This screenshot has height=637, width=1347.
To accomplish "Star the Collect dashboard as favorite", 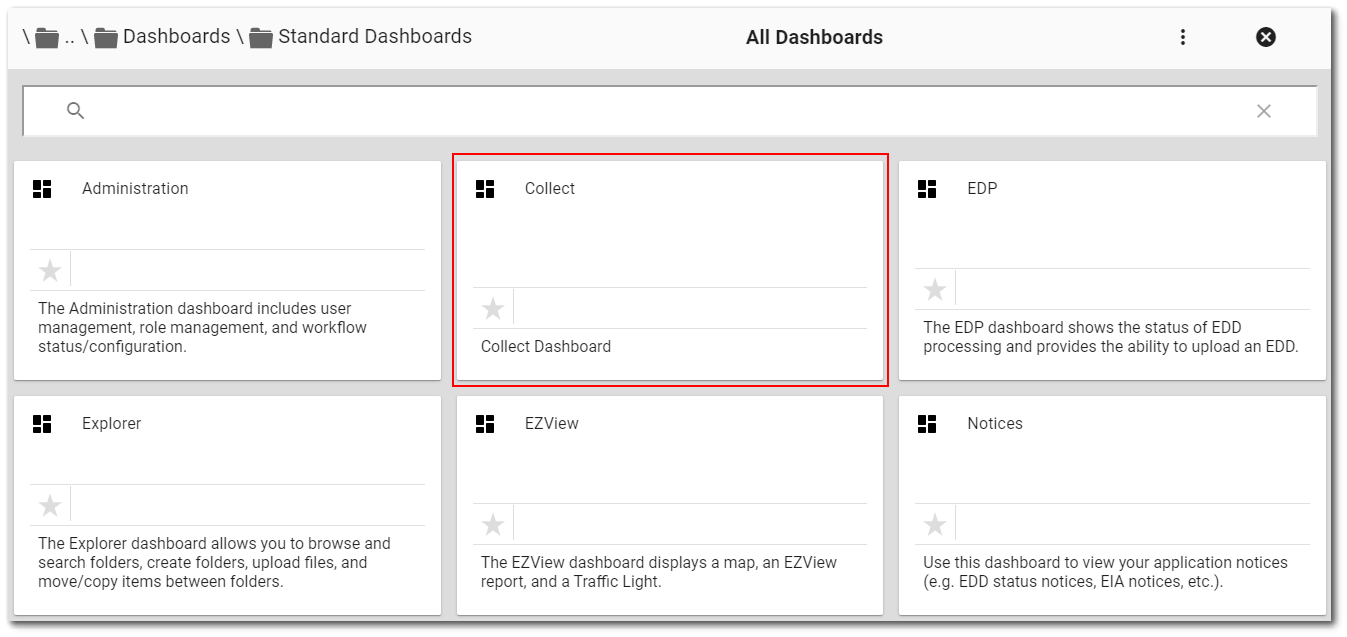I will click(493, 307).
